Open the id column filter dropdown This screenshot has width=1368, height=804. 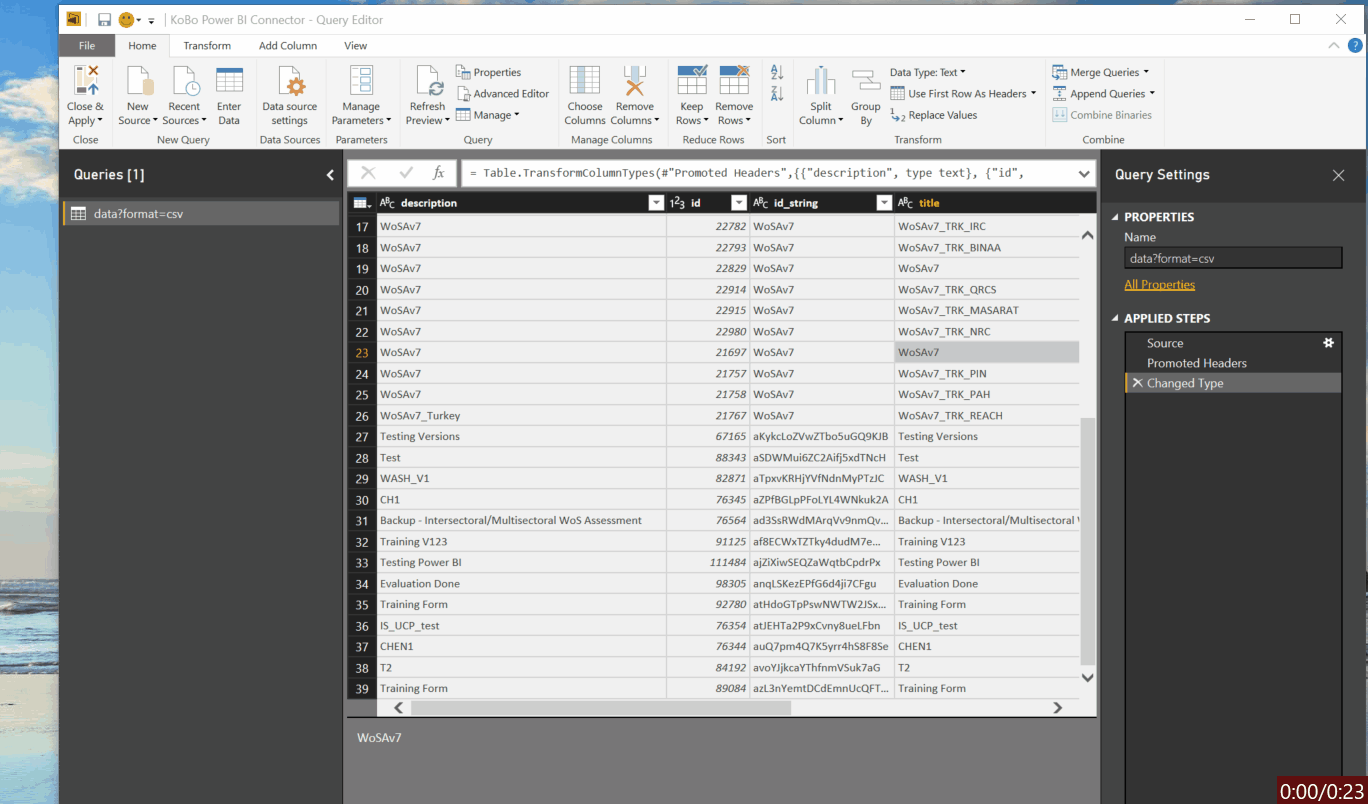739,203
